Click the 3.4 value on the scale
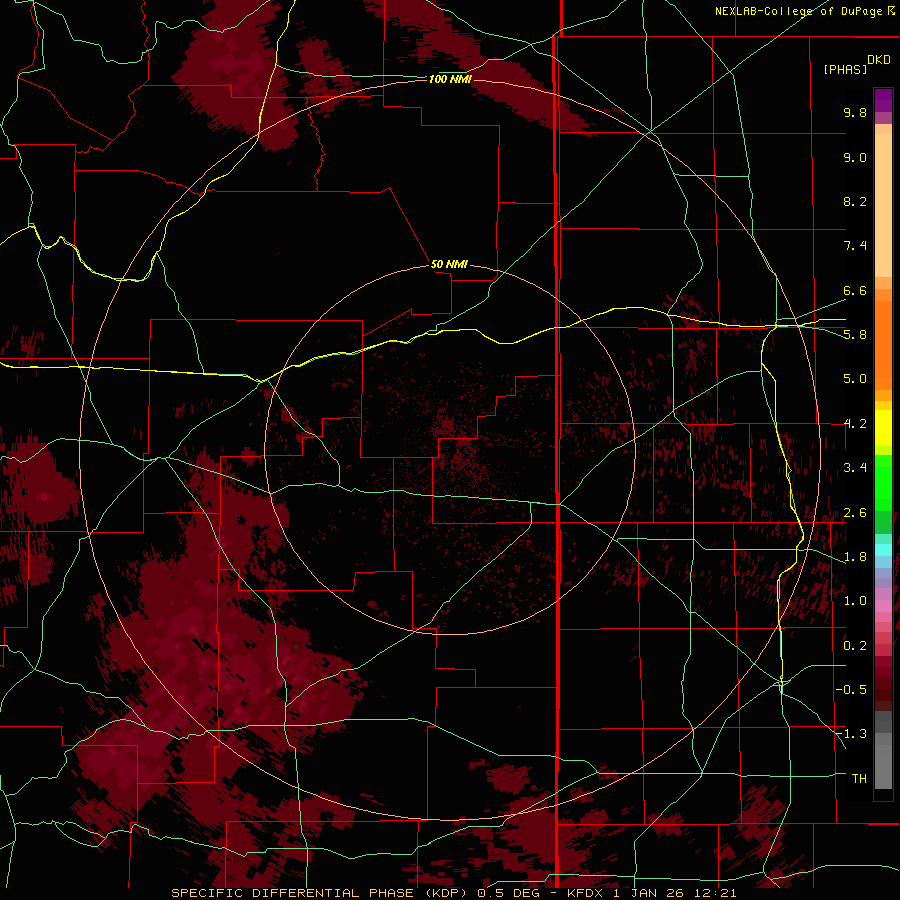This screenshot has width=900, height=900. click(855, 468)
